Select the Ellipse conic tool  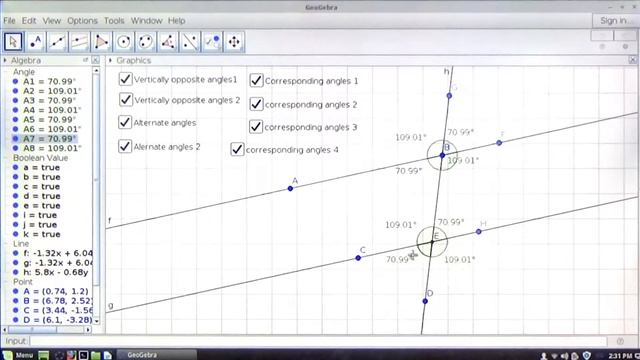click(146, 42)
